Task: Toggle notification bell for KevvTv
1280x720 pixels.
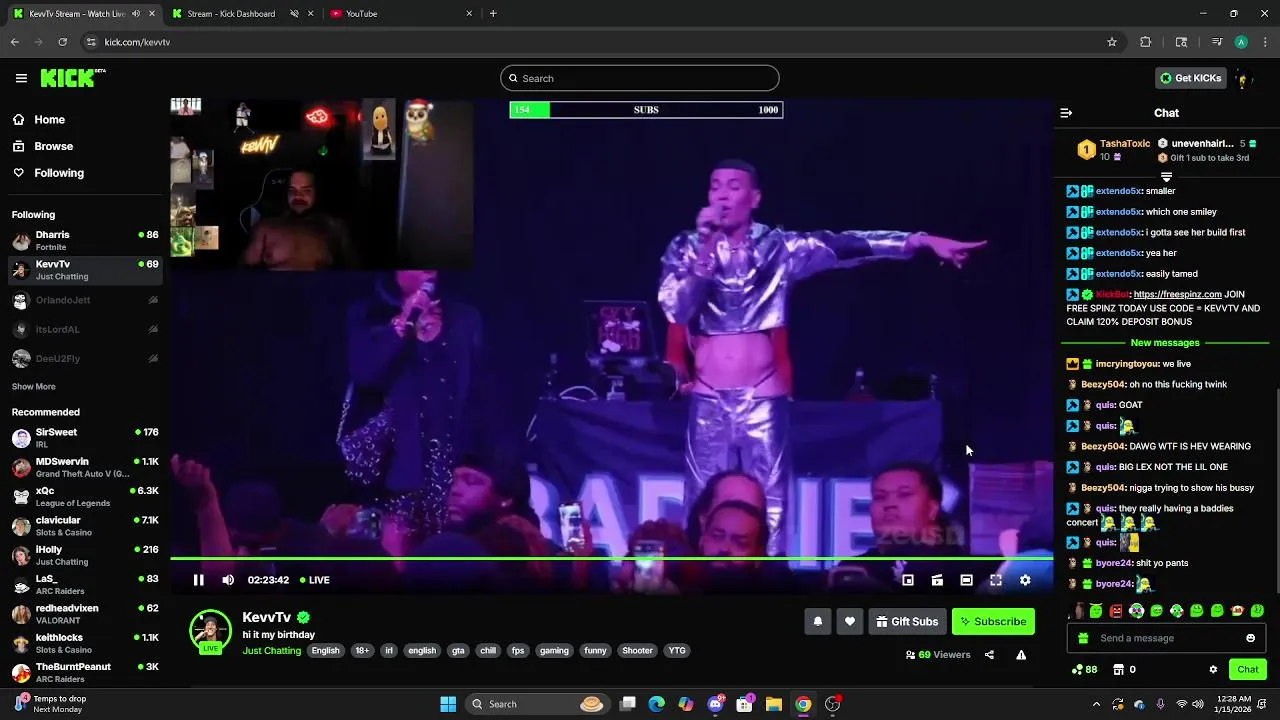Action: [818, 622]
